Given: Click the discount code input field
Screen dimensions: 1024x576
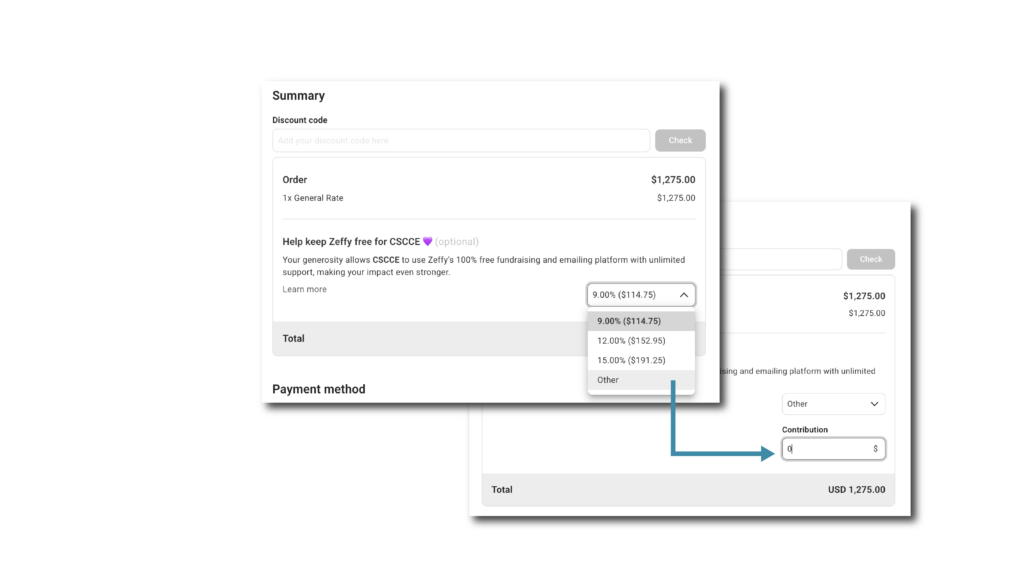Looking at the screenshot, I should click(x=460, y=140).
